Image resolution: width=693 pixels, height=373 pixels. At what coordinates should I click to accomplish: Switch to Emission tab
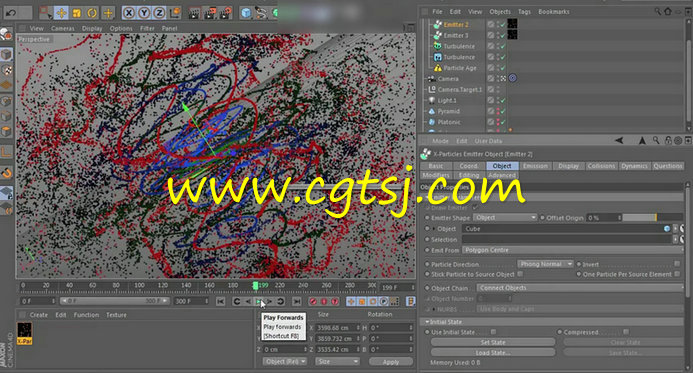click(535, 166)
